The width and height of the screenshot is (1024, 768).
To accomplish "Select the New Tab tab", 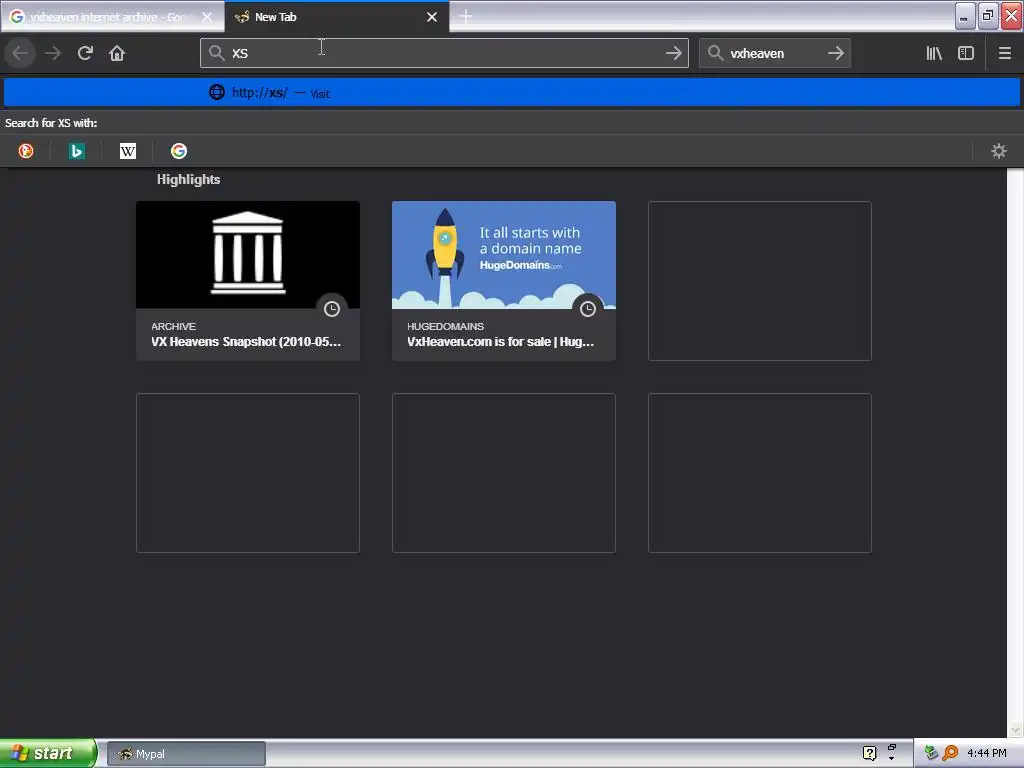I will 327,17.
